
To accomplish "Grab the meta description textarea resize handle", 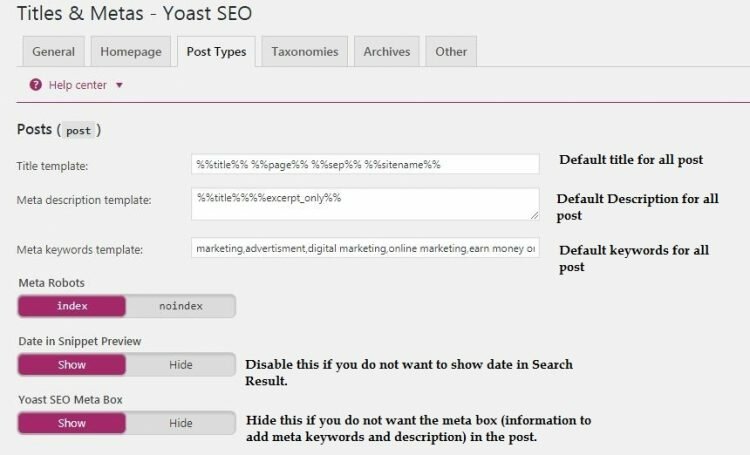I will pyautogui.click(x=534, y=215).
